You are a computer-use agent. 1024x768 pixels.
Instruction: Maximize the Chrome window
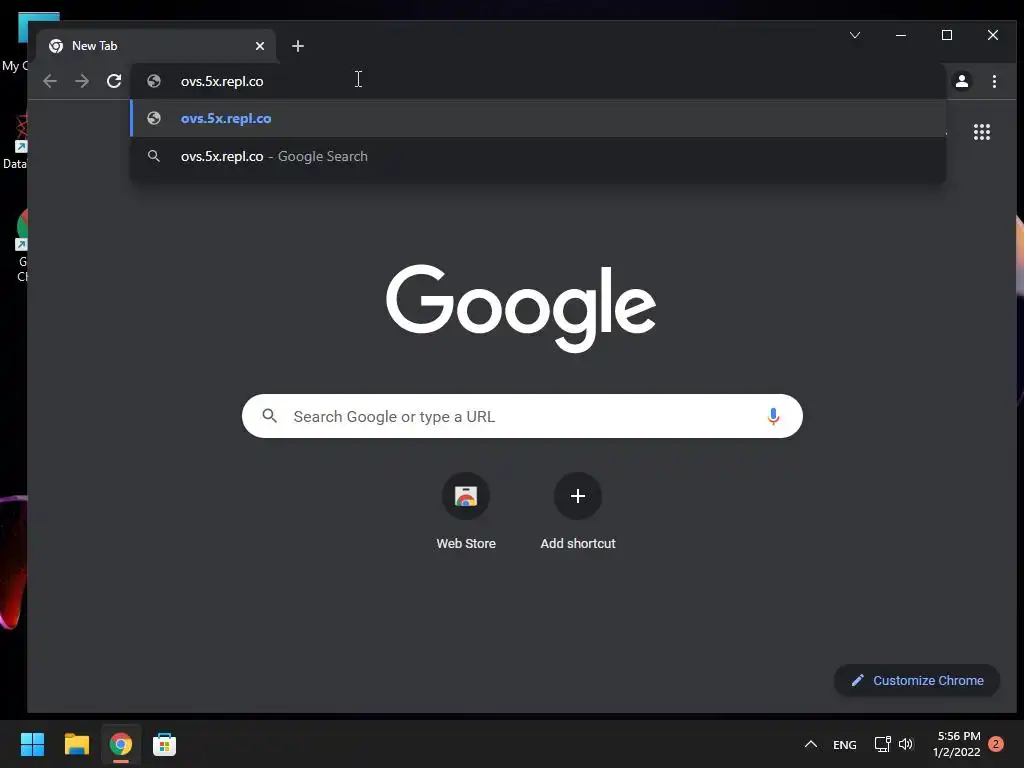point(946,35)
